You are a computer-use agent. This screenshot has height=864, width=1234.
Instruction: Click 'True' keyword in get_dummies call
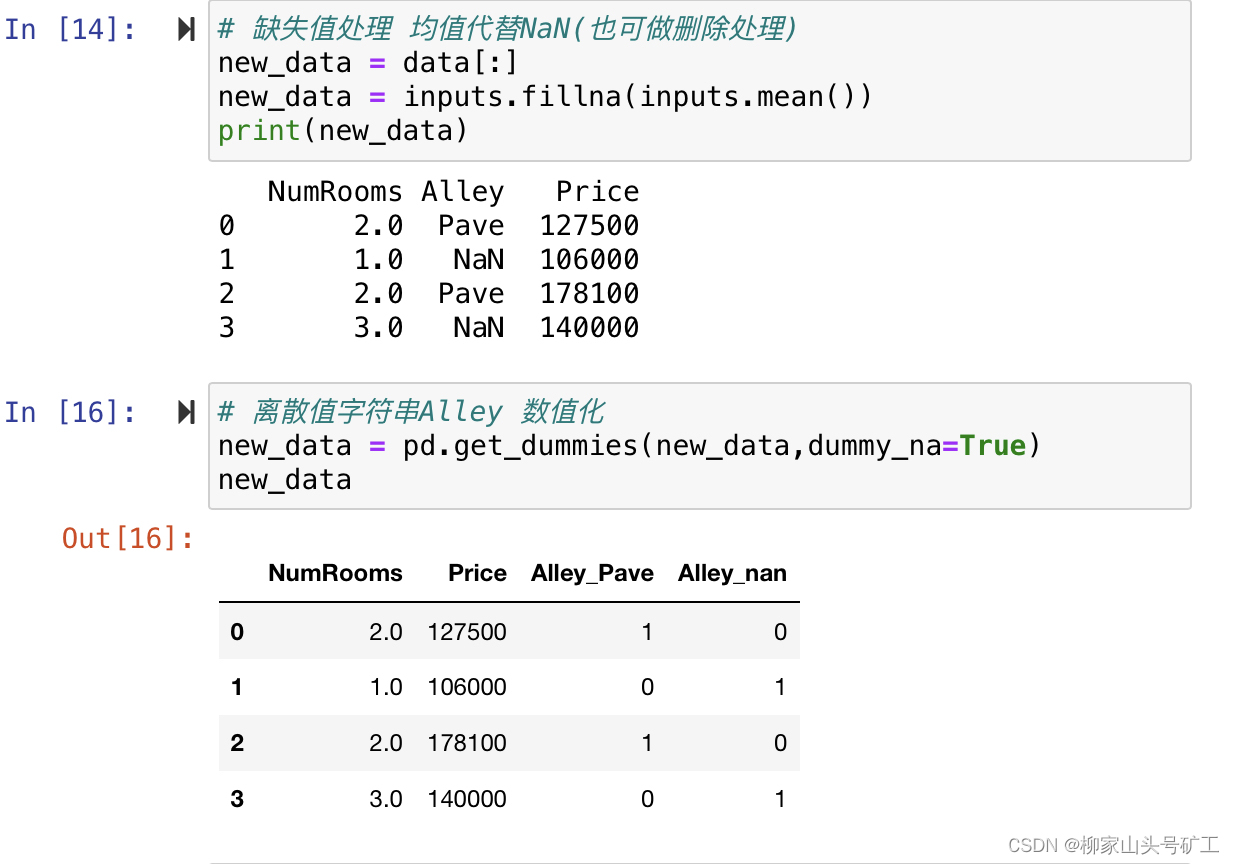point(993,446)
